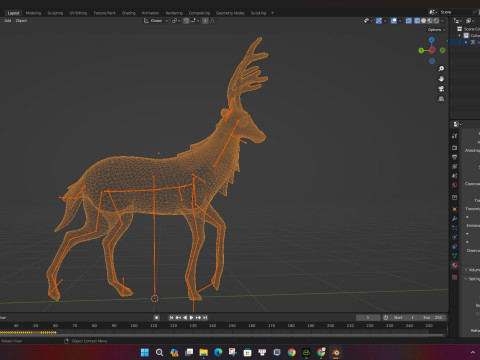Open the Blender icon in taskbar
Screen dimensions: 480x360
(336, 352)
